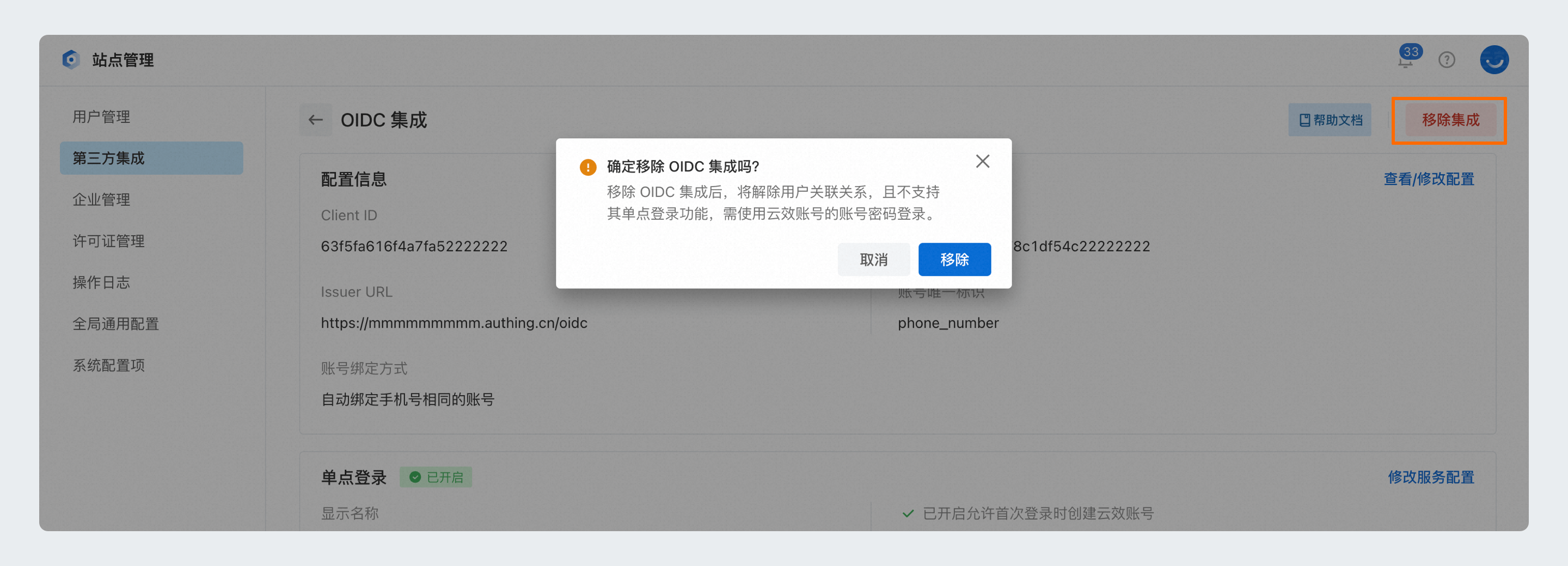Click green checkmark beside 已开启允许首次登录
This screenshot has width=1568, height=566.
(x=908, y=514)
